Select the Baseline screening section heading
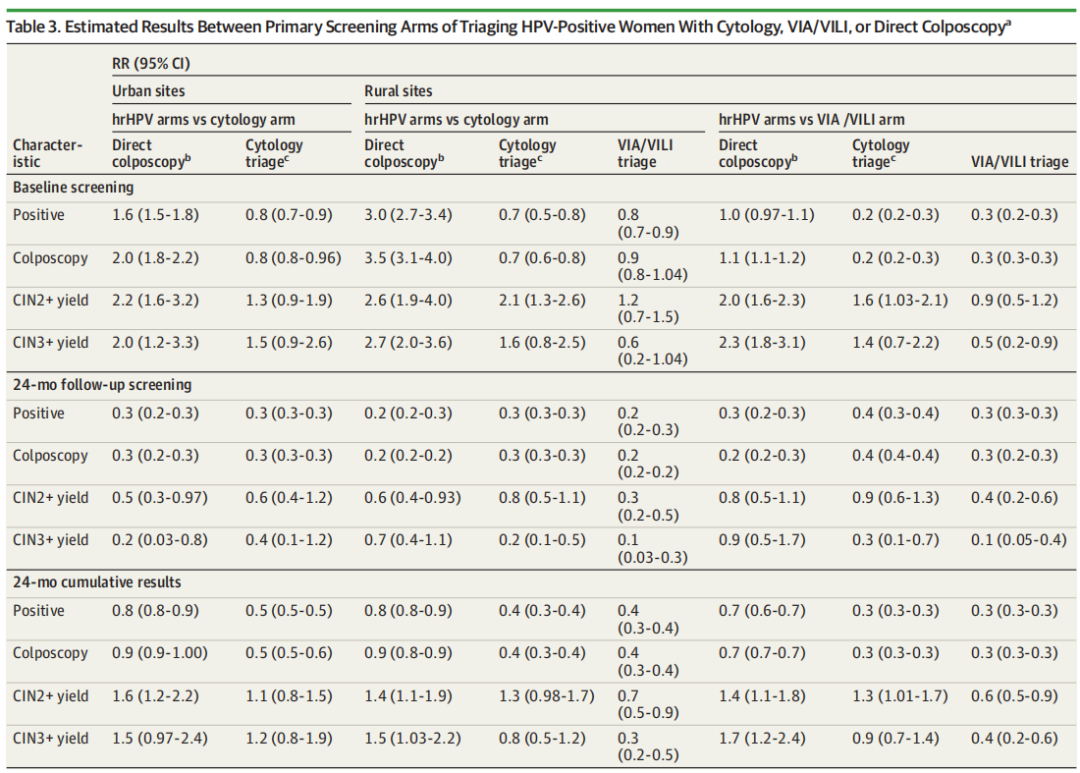 point(73,187)
